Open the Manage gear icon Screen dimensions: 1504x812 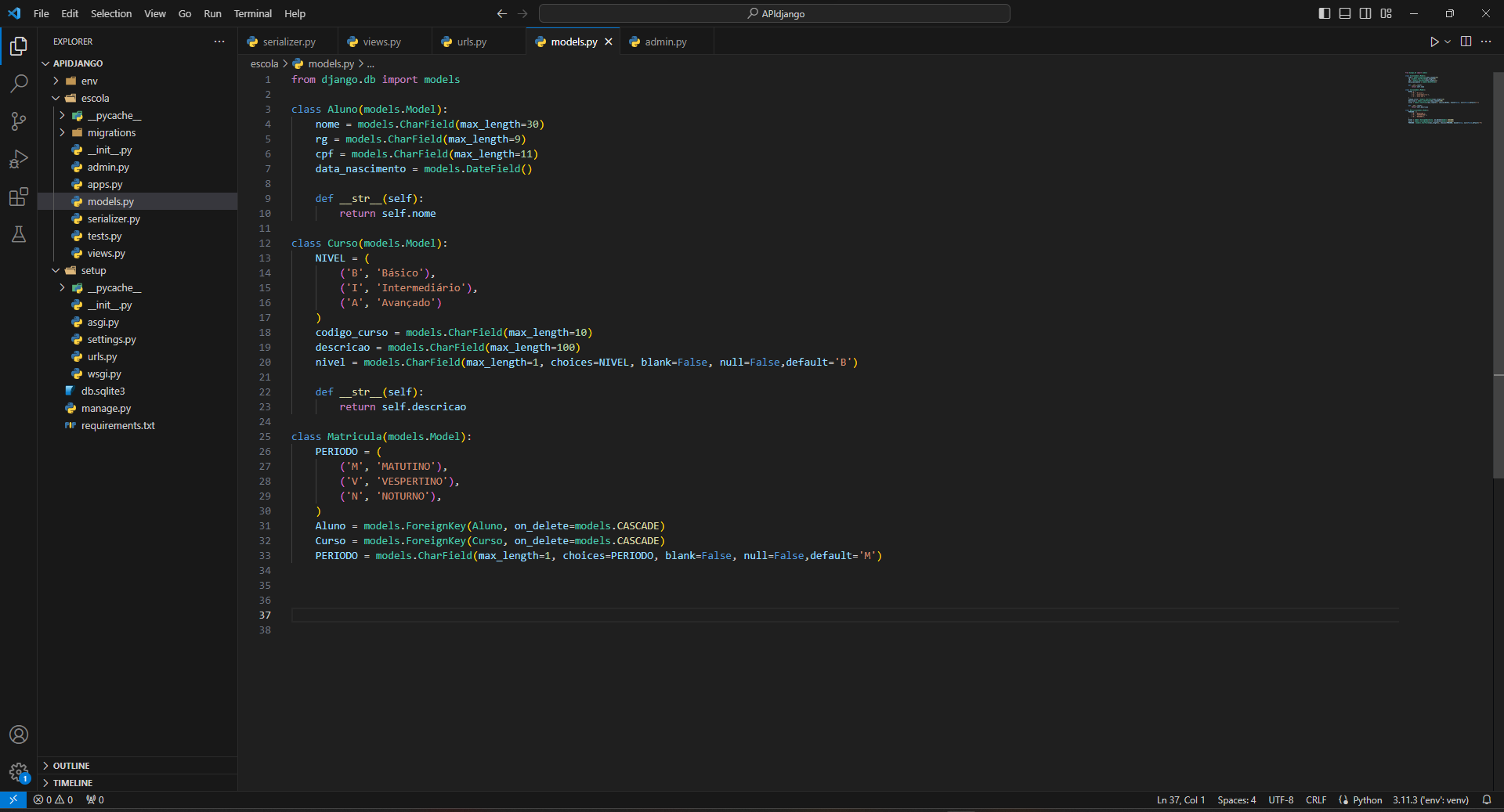point(19,772)
